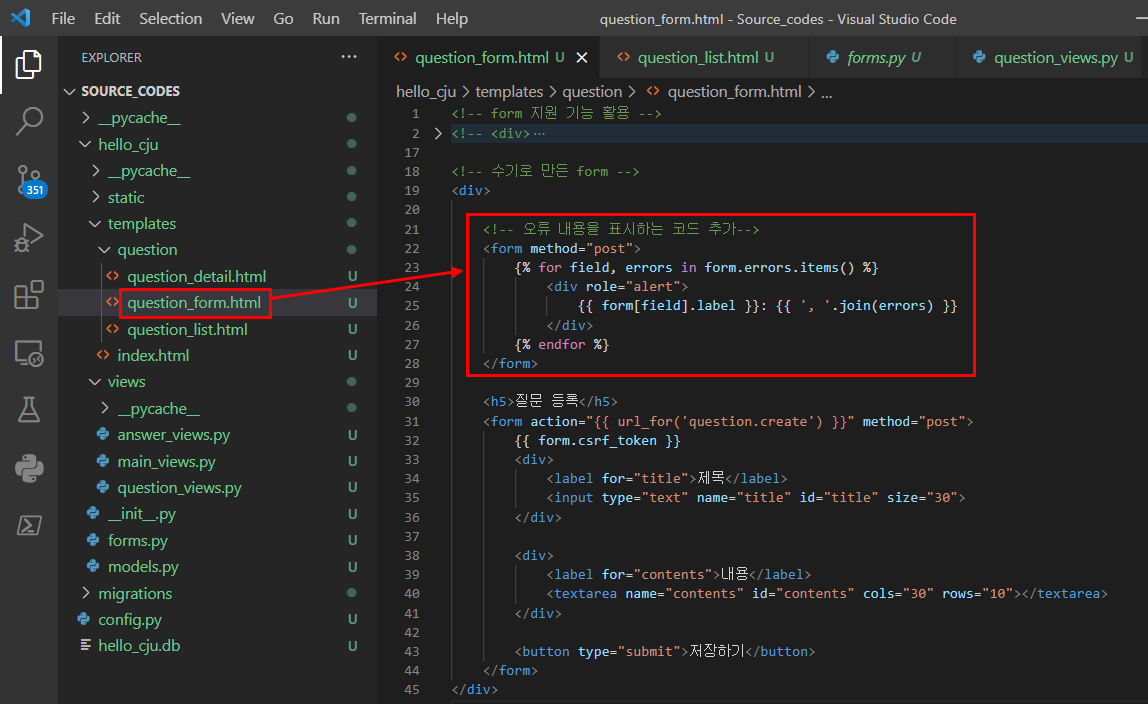Place cursor on line 43 button code
The height and width of the screenshot is (704, 1148).
pos(665,651)
